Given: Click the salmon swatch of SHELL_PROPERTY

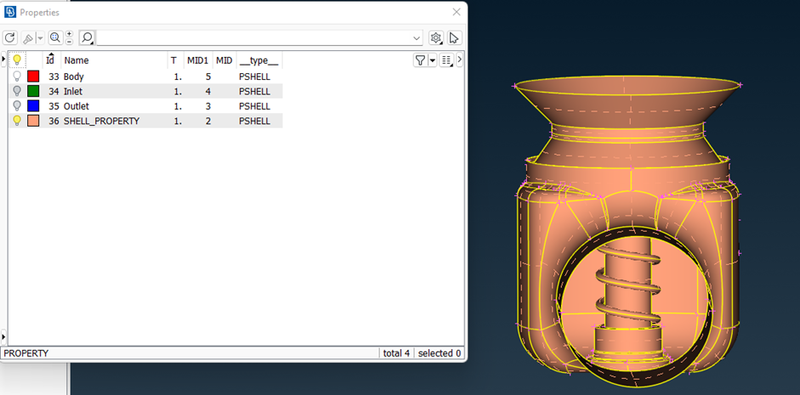Looking at the screenshot, I should (33, 121).
